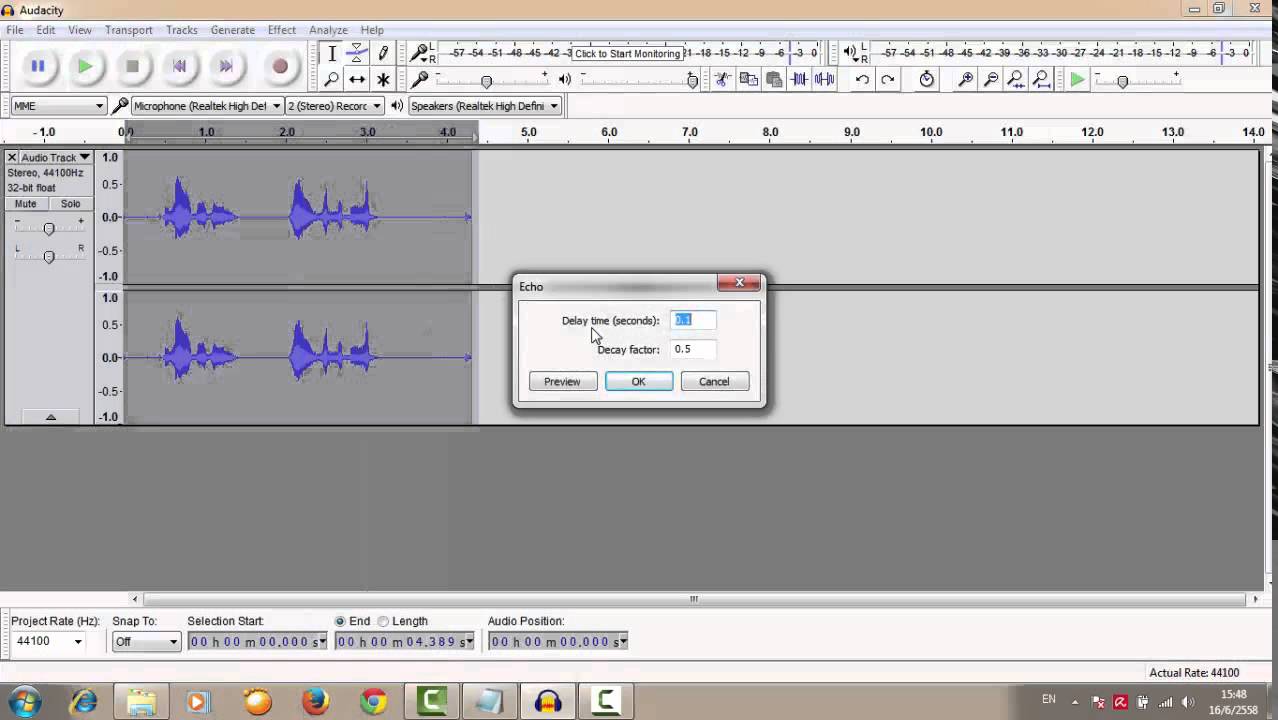The width and height of the screenshot is (1278, 720).
Task: Skip to end of track
Action: click(226, 67)
